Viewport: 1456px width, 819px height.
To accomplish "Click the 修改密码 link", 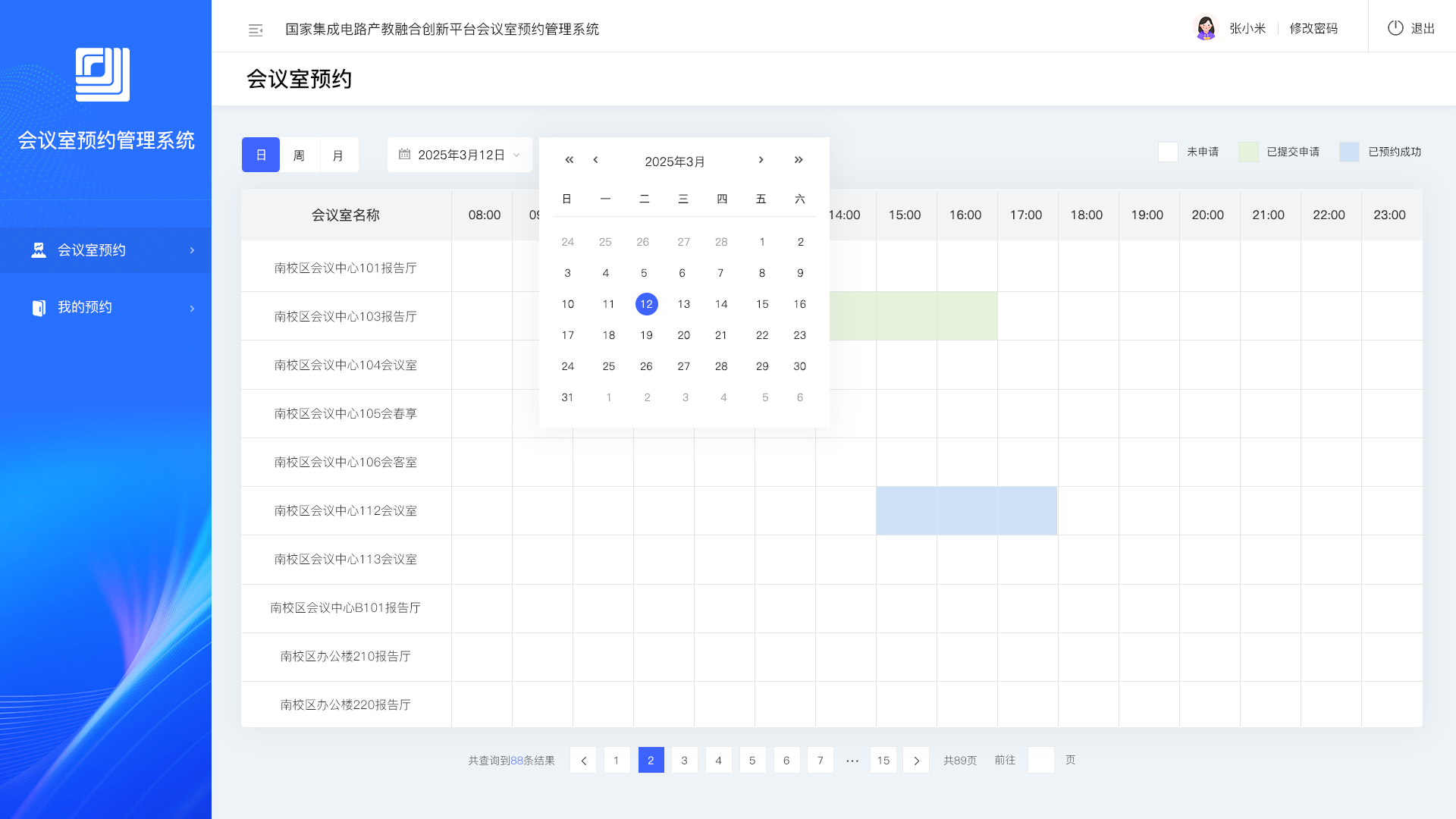I will pyautogui.click(x=1313, y=28).
